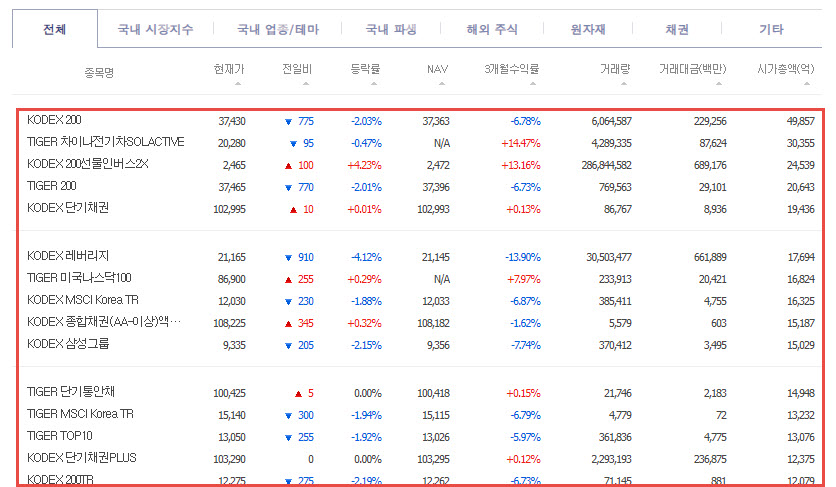This screenshot has width=836, height=487.
Task: Open TIGER 단기통안채 link
Action: click(71, 392)
